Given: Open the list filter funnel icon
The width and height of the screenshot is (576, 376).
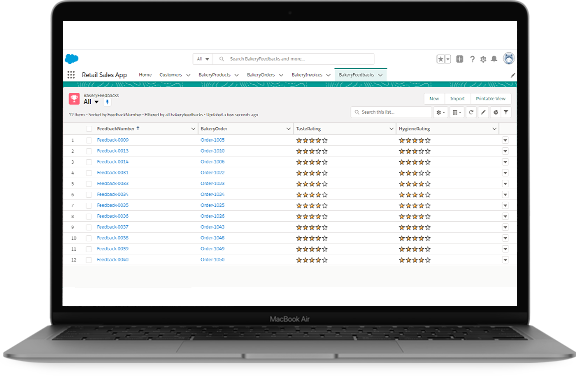Looking at the screenshot, I should point(506,112).
